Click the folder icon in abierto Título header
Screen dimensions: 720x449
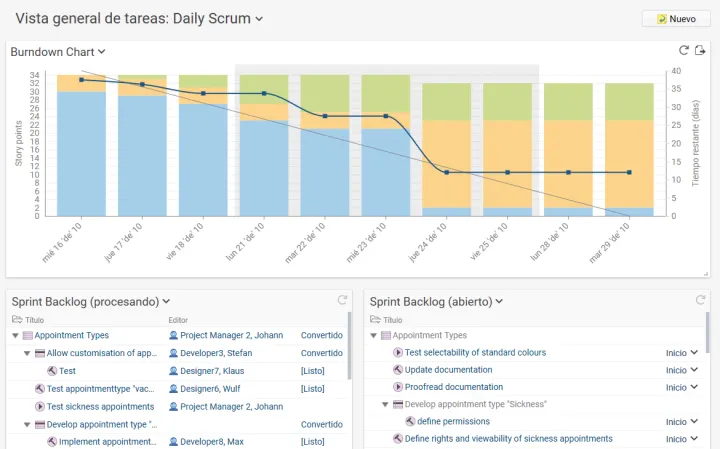click(374, 320)
